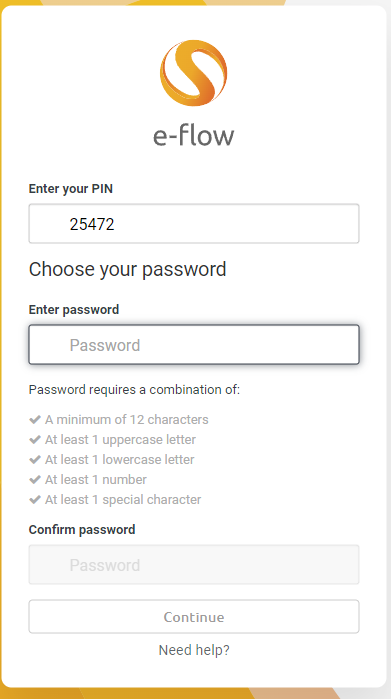Viewport: 391px width, 699px height.
Task: Click the Choose your password heading
Action: coord(128,269)
